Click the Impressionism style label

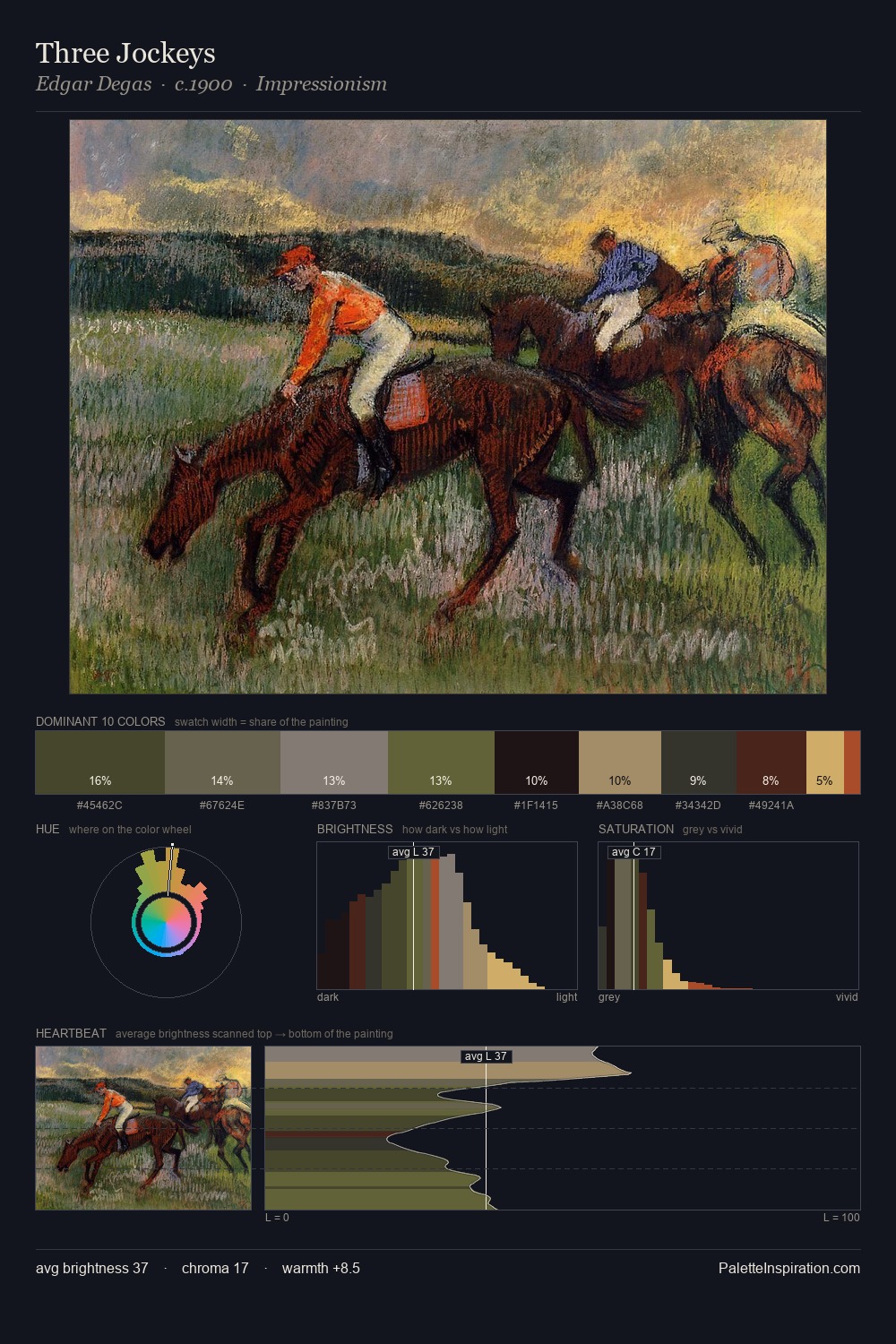[x=322, y=84]
